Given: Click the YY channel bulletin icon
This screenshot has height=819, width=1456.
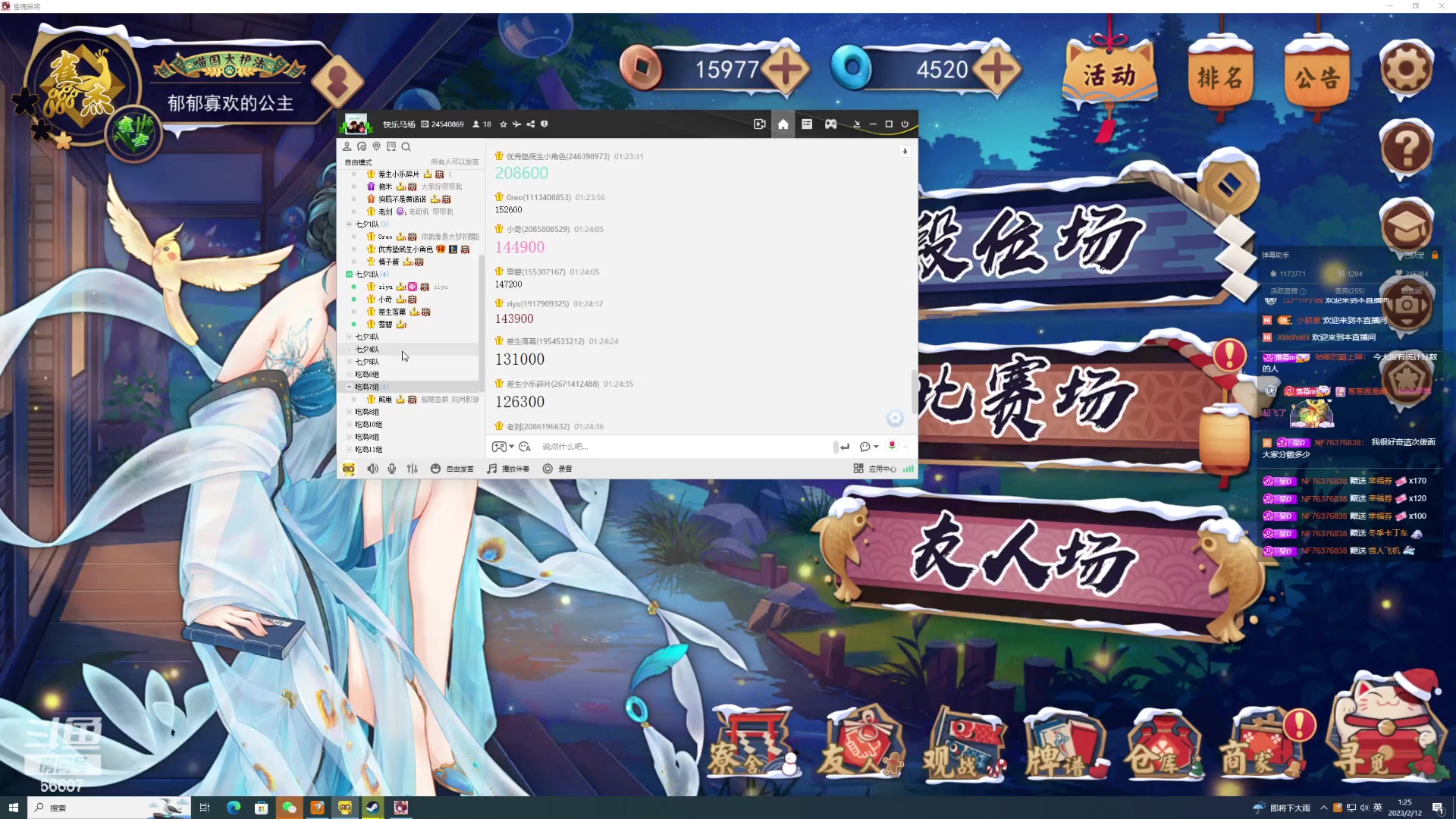Looking at the screenshot, I should tap(391, 147).
